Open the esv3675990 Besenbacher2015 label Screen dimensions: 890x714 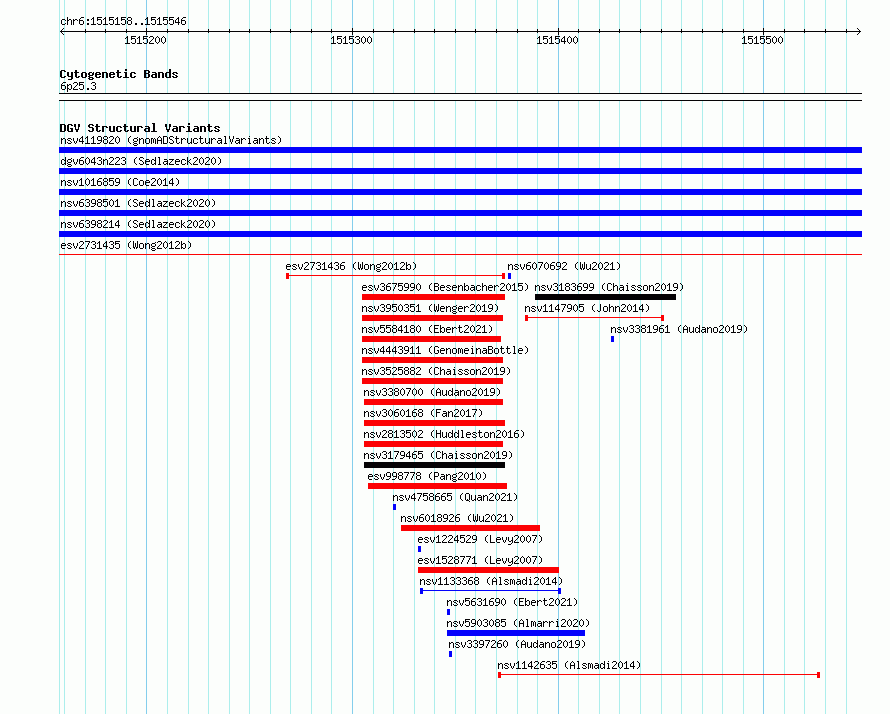445,287
